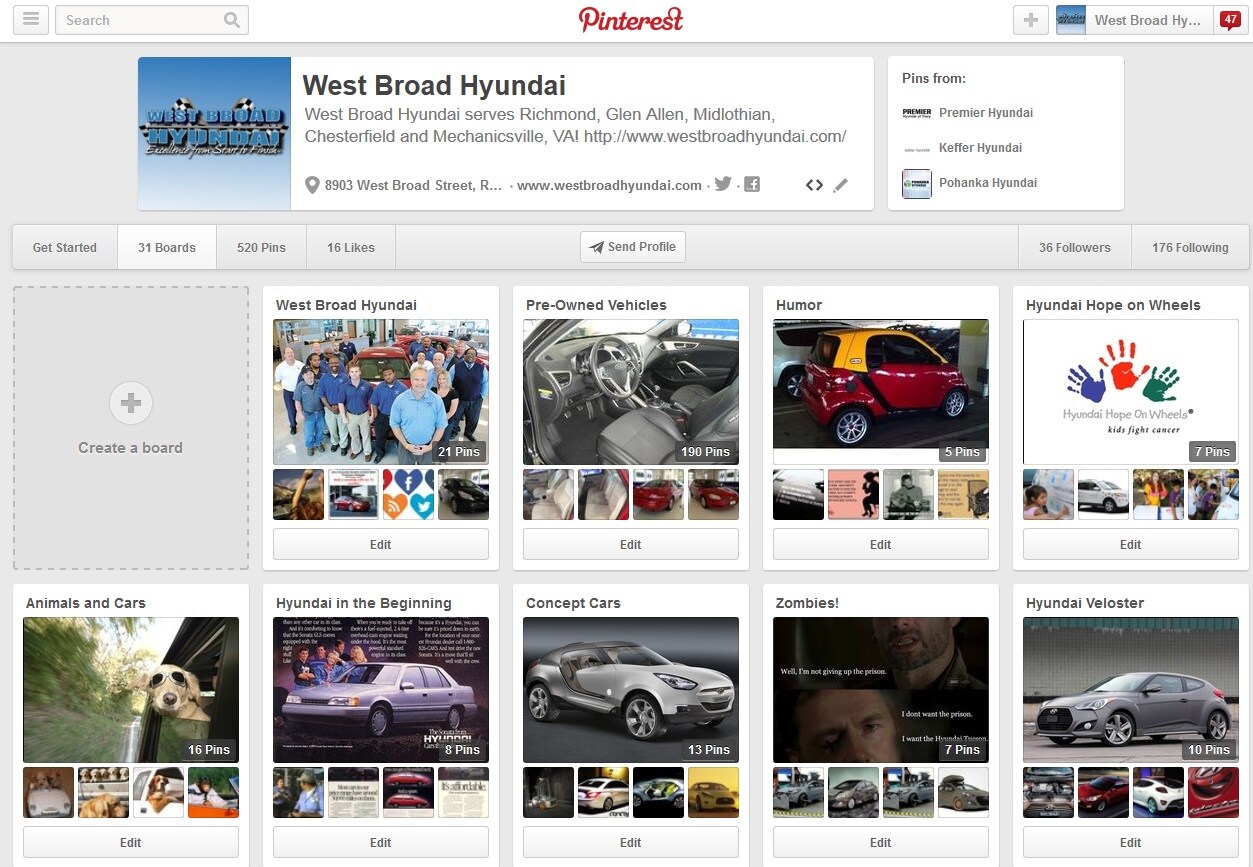This screenshot has height=867, width=1253.
Task: Click the 8903 West Broad Street address
Action: (x=414, y=185)
